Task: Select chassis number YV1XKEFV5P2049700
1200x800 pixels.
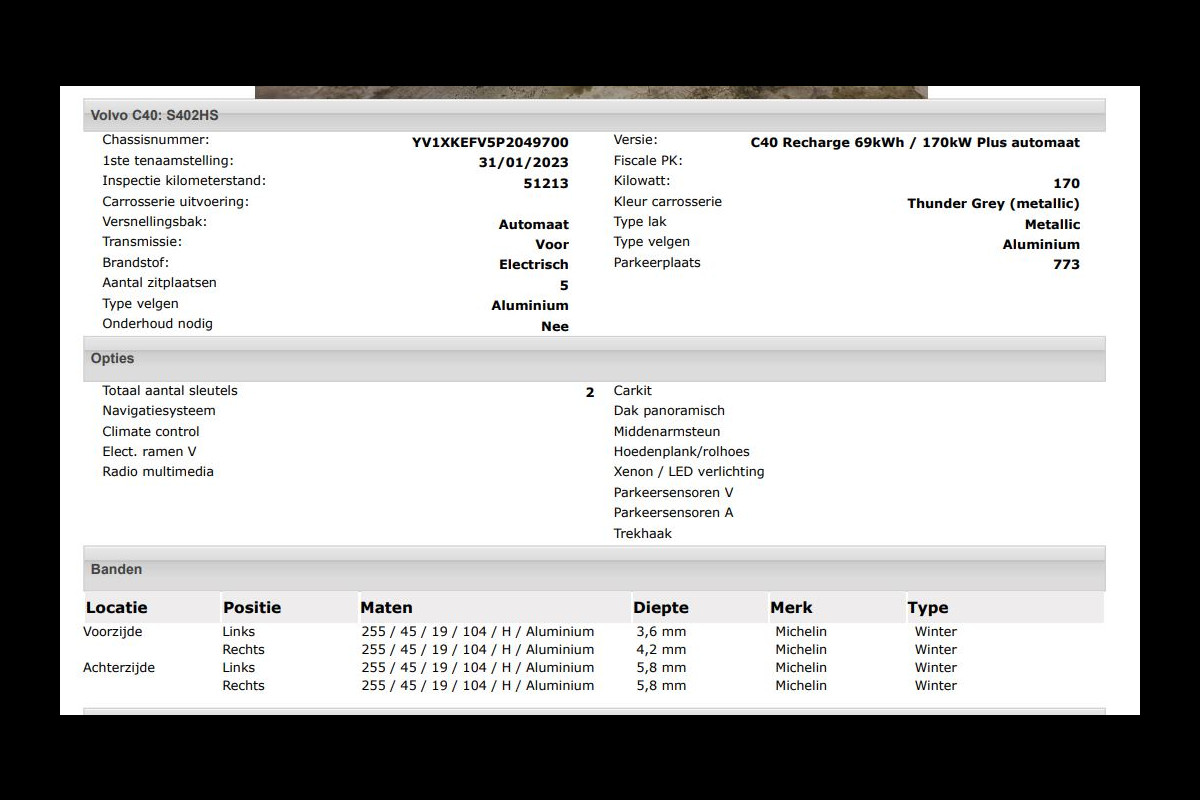Action: click(490, 142)
